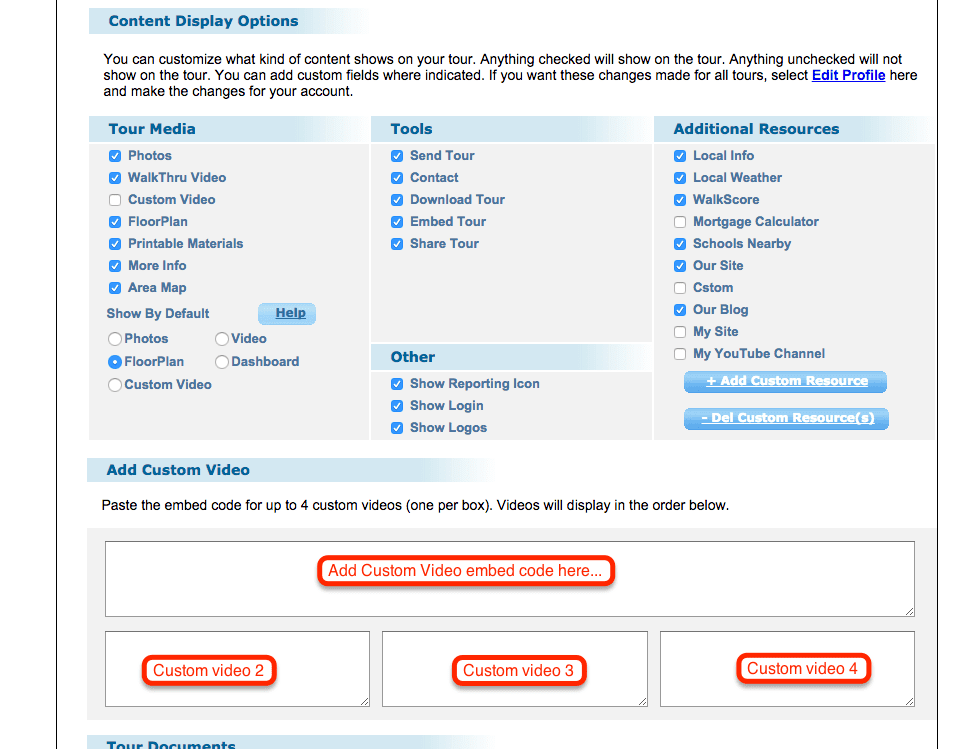Uncheck the Photos checkbox

115,156
